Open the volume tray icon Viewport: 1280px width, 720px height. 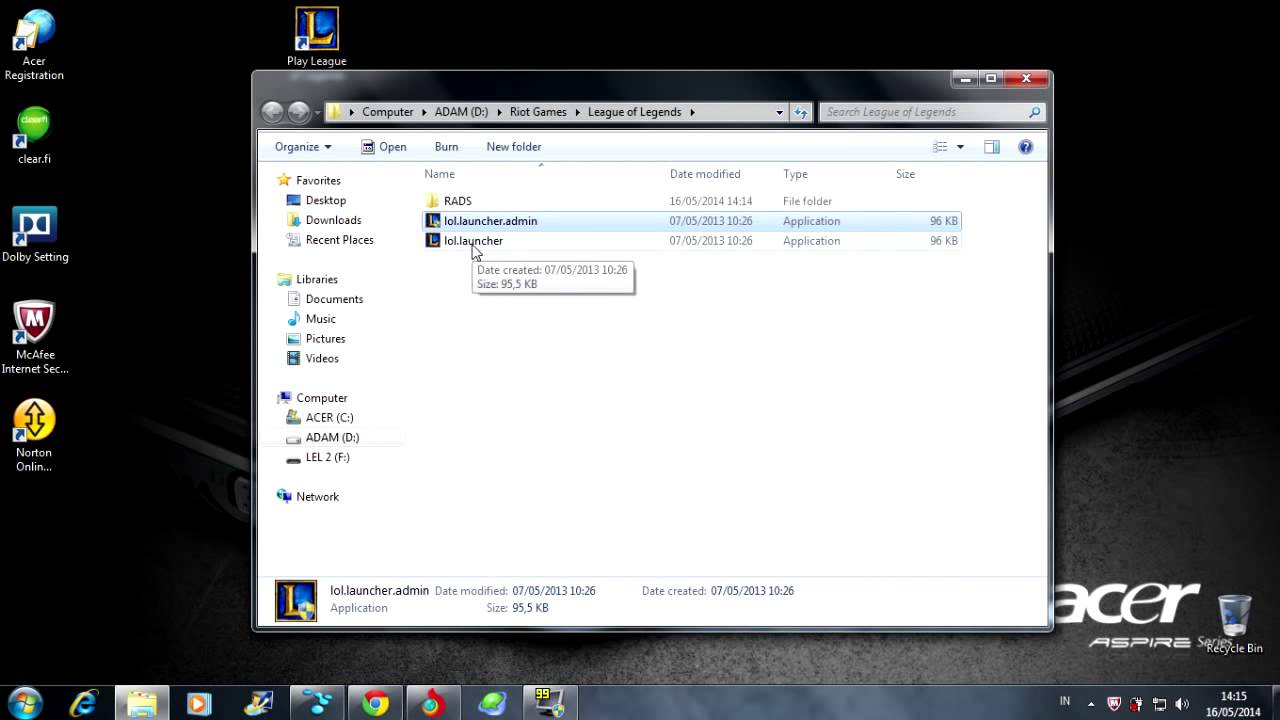1183,704
